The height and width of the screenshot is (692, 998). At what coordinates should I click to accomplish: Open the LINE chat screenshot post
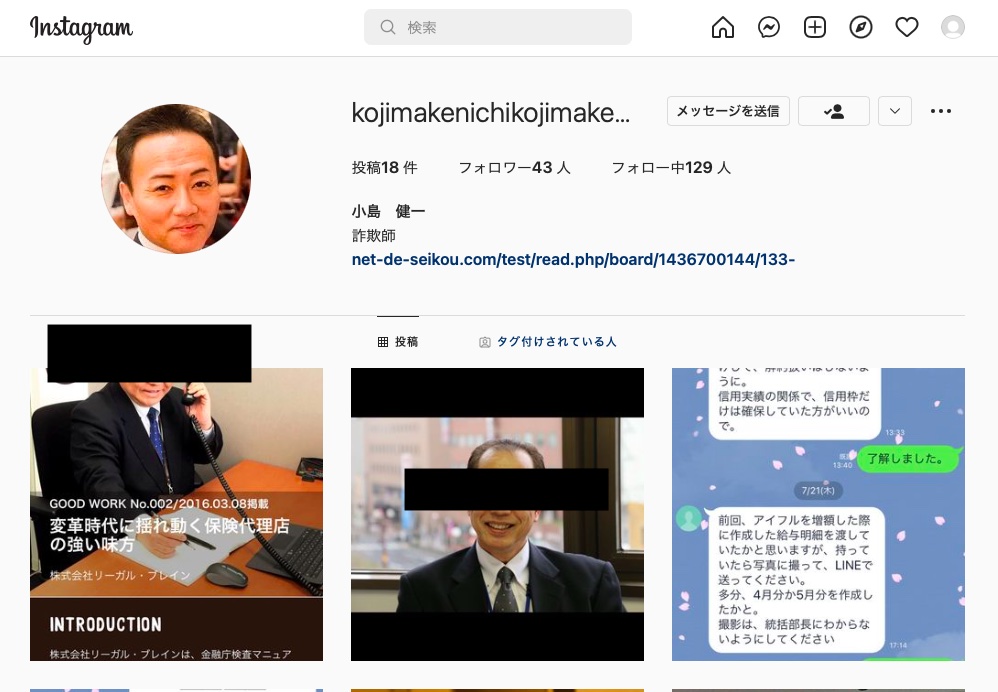pos(818,514)
